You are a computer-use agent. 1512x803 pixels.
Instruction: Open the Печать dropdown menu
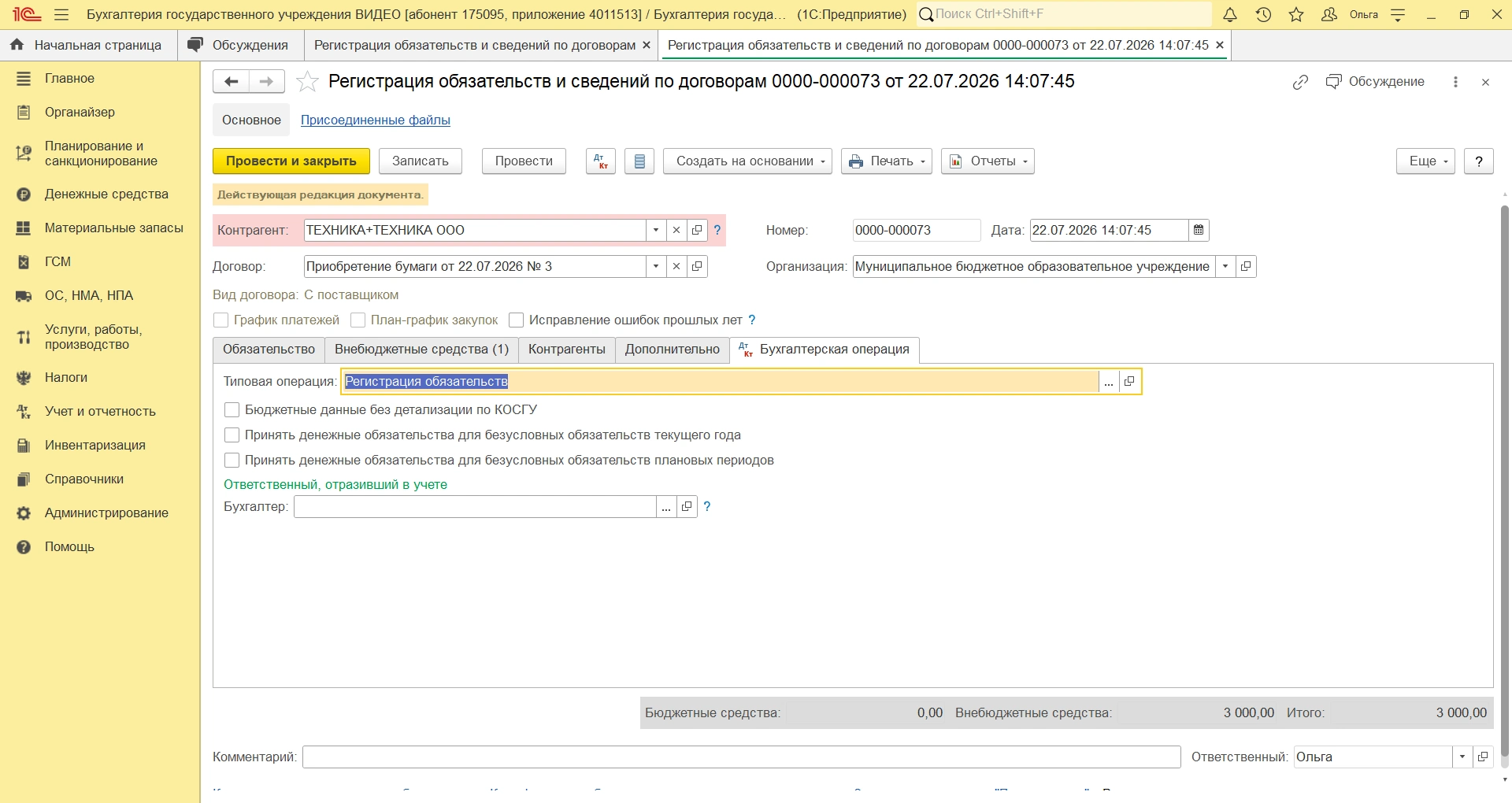pos(887,161)
